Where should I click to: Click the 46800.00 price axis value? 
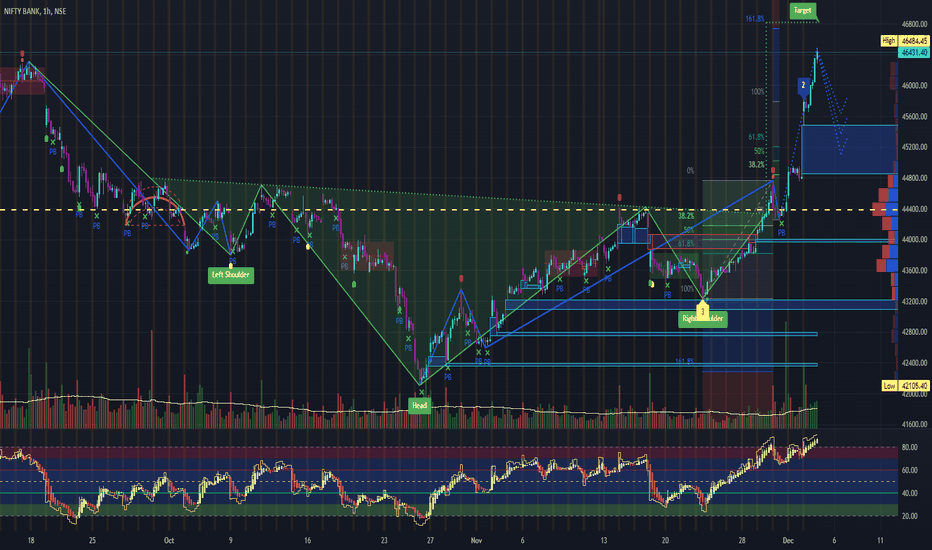click(x=915, y=24)
